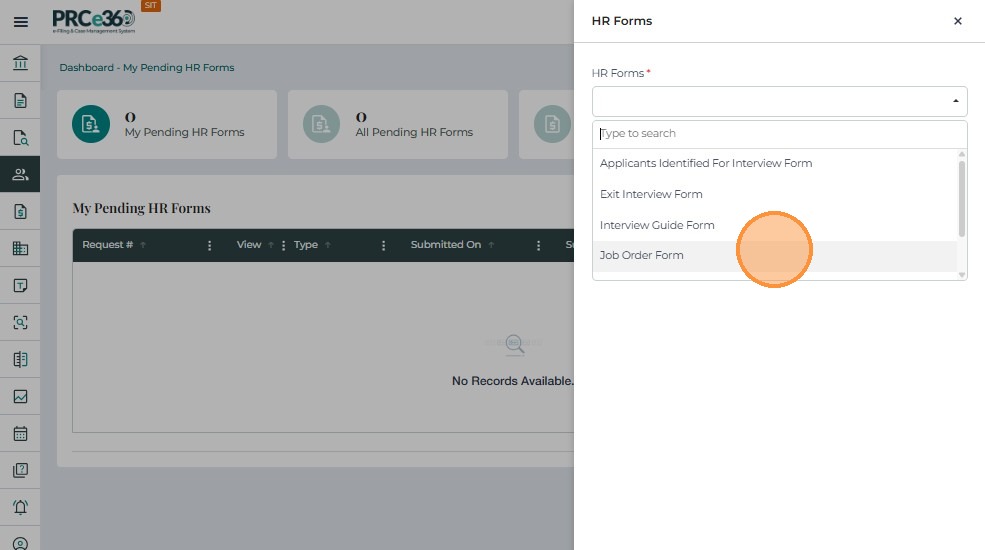The image size is (985, 550).
Task: Select Job Order Form option
Action: pos(775,256)
